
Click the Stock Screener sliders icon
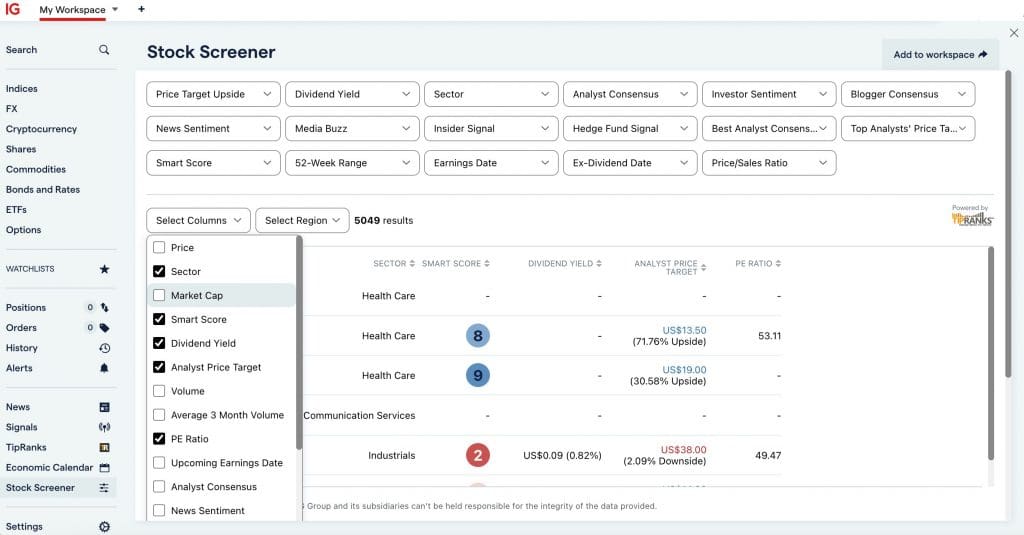(x=104, y=488)
